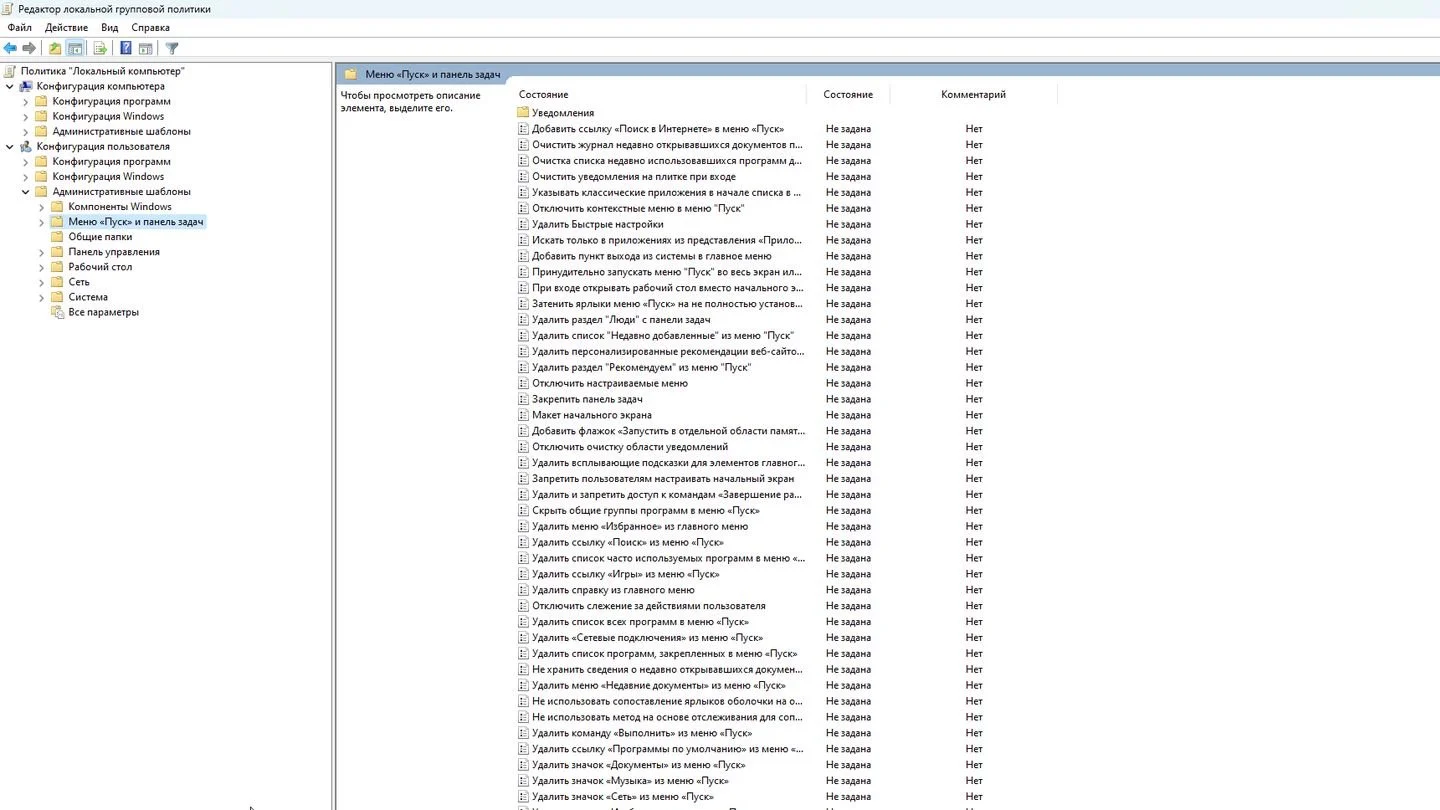1440x810 pixels.
Task: Collapse the Конфигурация пользователя node
Action: [10, 146]
